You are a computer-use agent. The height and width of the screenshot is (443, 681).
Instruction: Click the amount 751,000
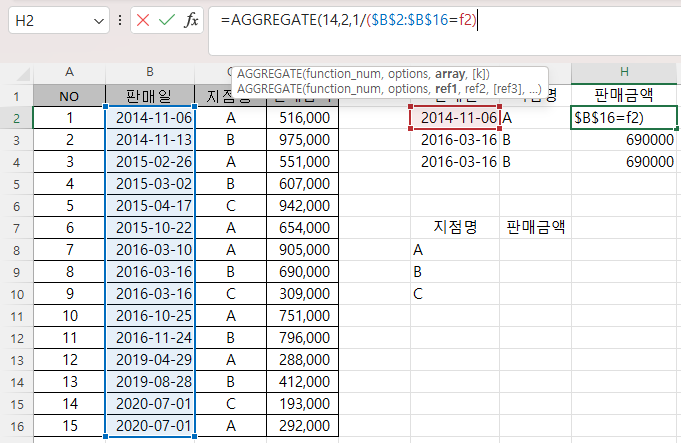click(x=302, y=316)
